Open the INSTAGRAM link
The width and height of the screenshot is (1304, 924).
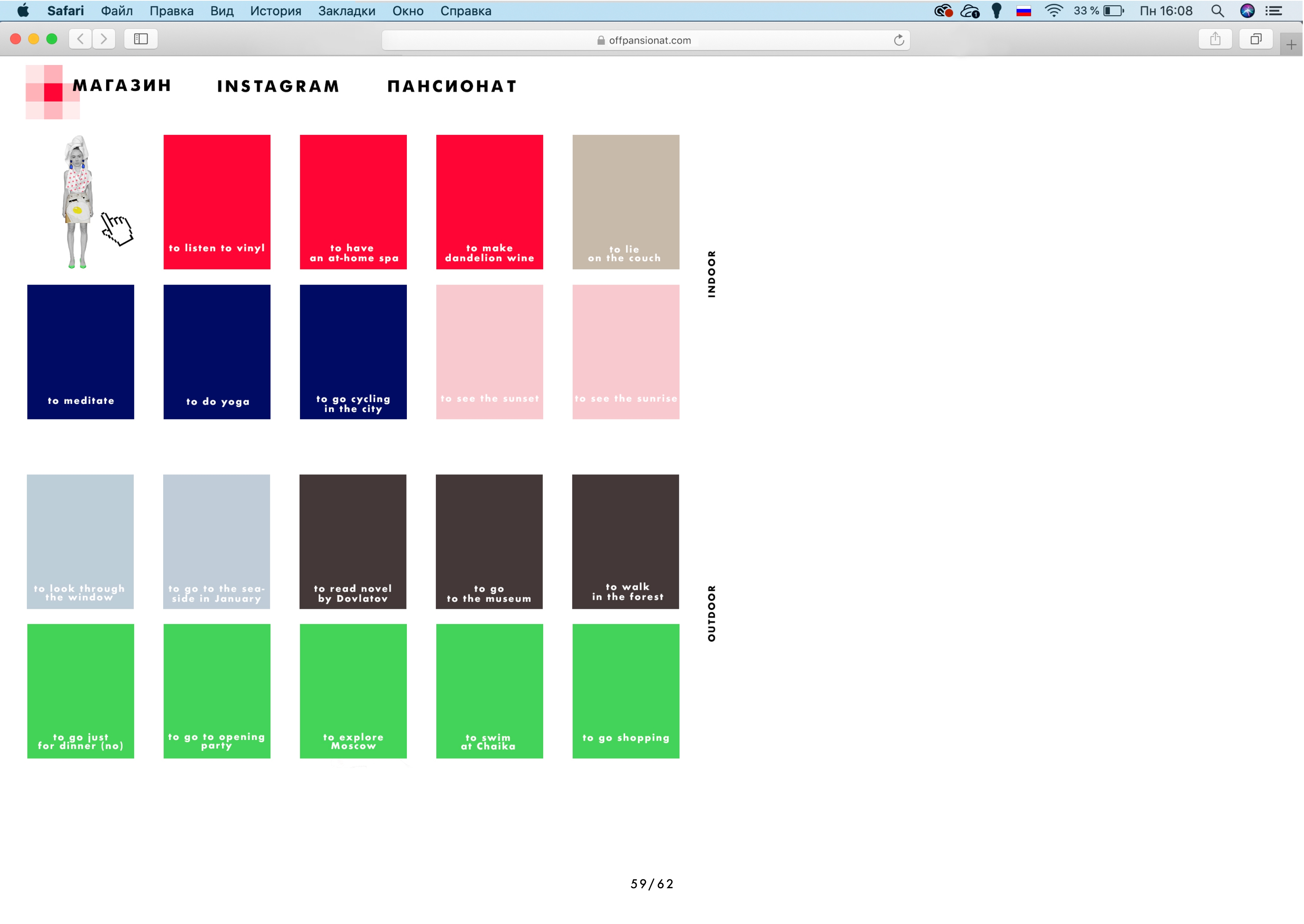pos(278,86)
